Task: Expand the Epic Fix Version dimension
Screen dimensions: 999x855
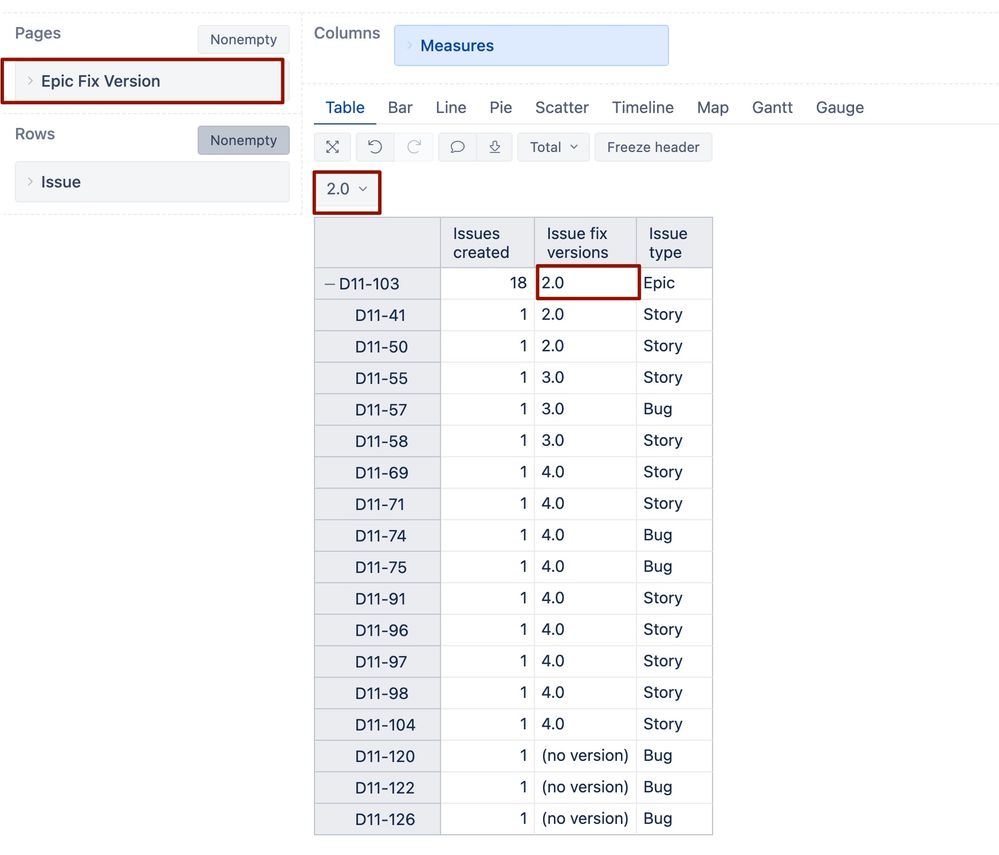Action: [x=30, y=81]
